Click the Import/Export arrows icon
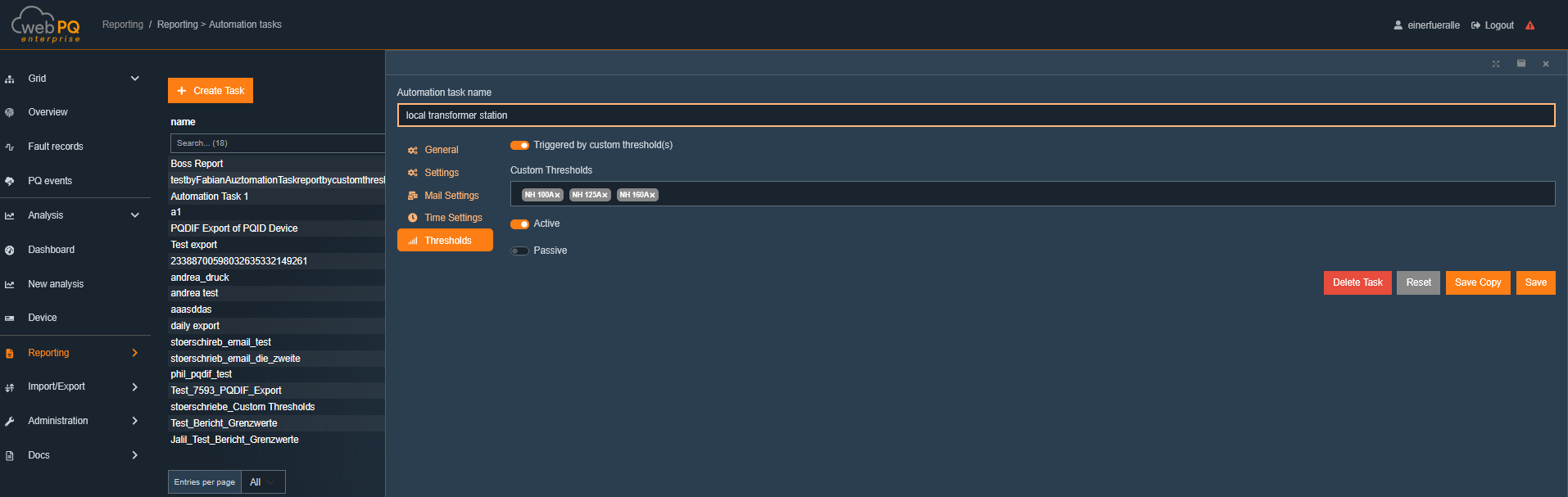 point(10,387)
